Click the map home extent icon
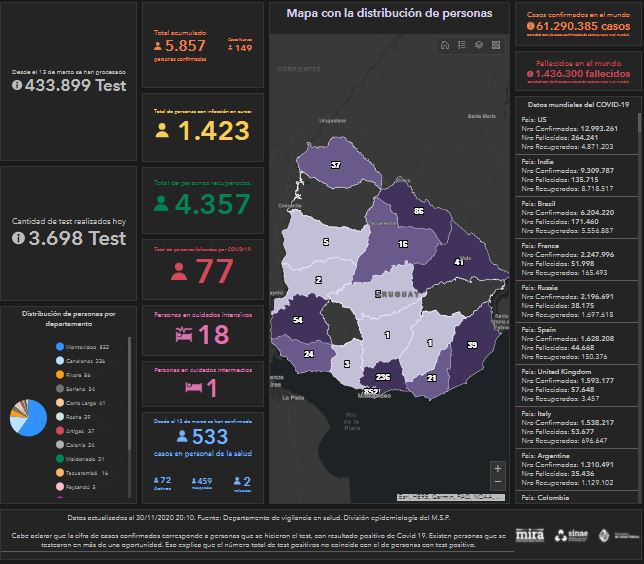The image size is (644, 564). click(x=445, y=45)
